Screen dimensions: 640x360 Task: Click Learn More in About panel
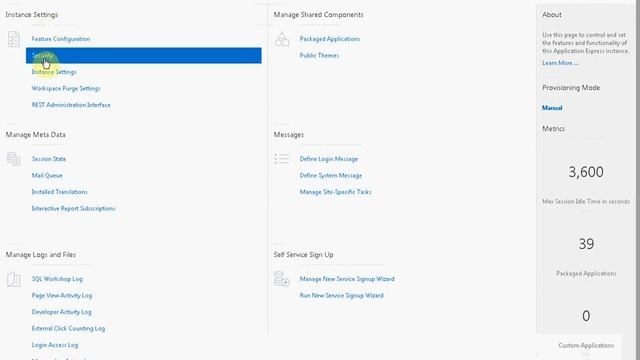click(x=560, y=63)
